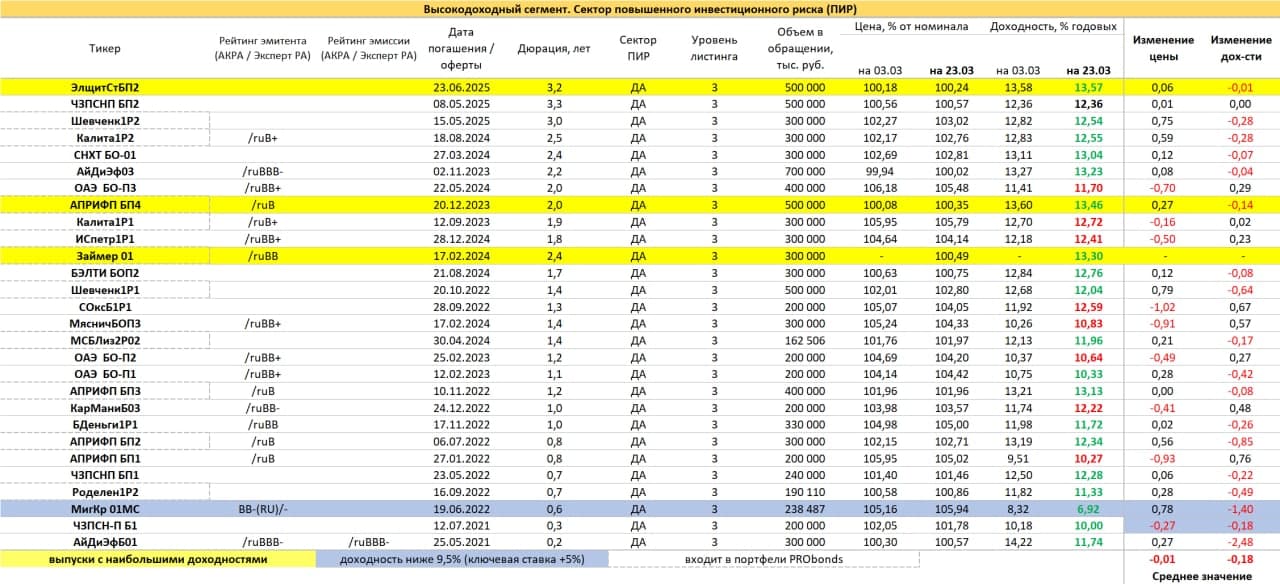Select the Высокодоходный сегмент title banner
Screen dimensions: 1280x584
coord(640,9)
